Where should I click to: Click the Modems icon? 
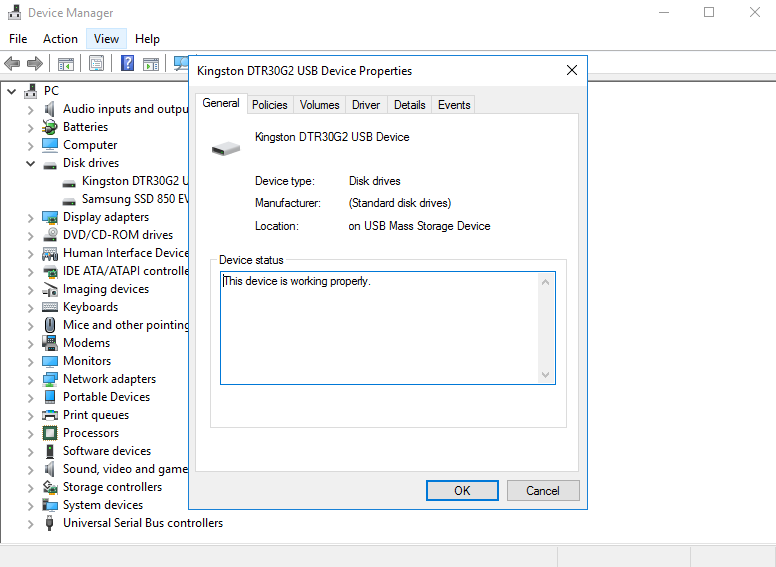(x=49, y=343)
